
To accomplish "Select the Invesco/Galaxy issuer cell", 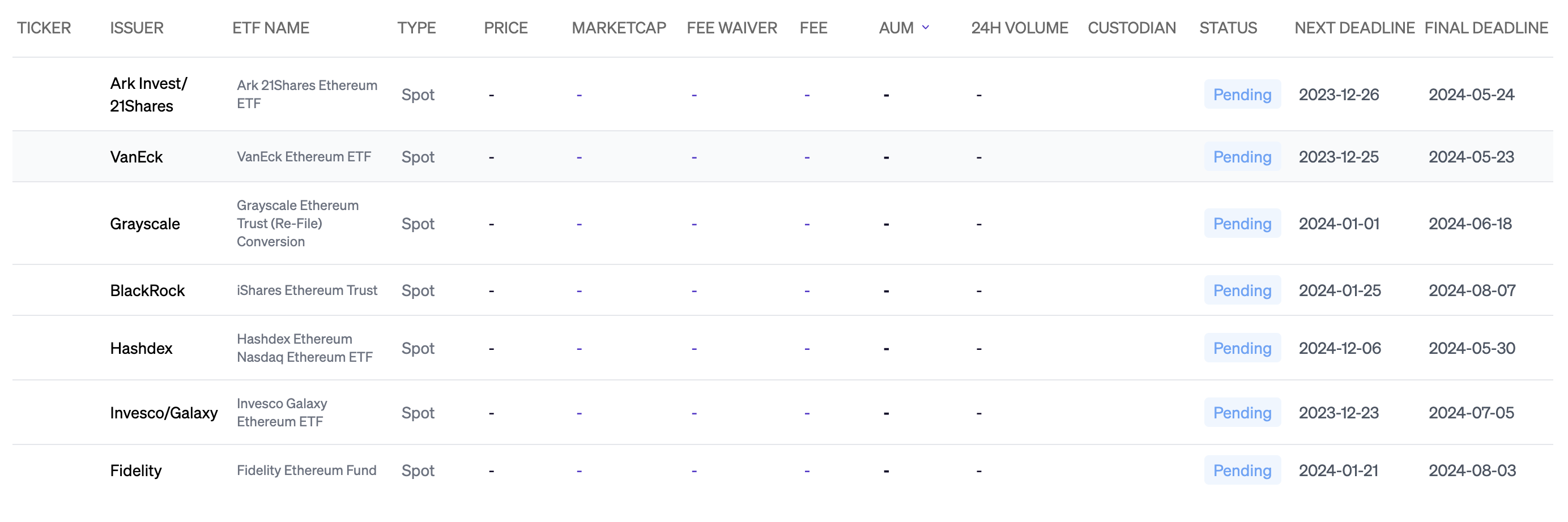I will [164, 413].
